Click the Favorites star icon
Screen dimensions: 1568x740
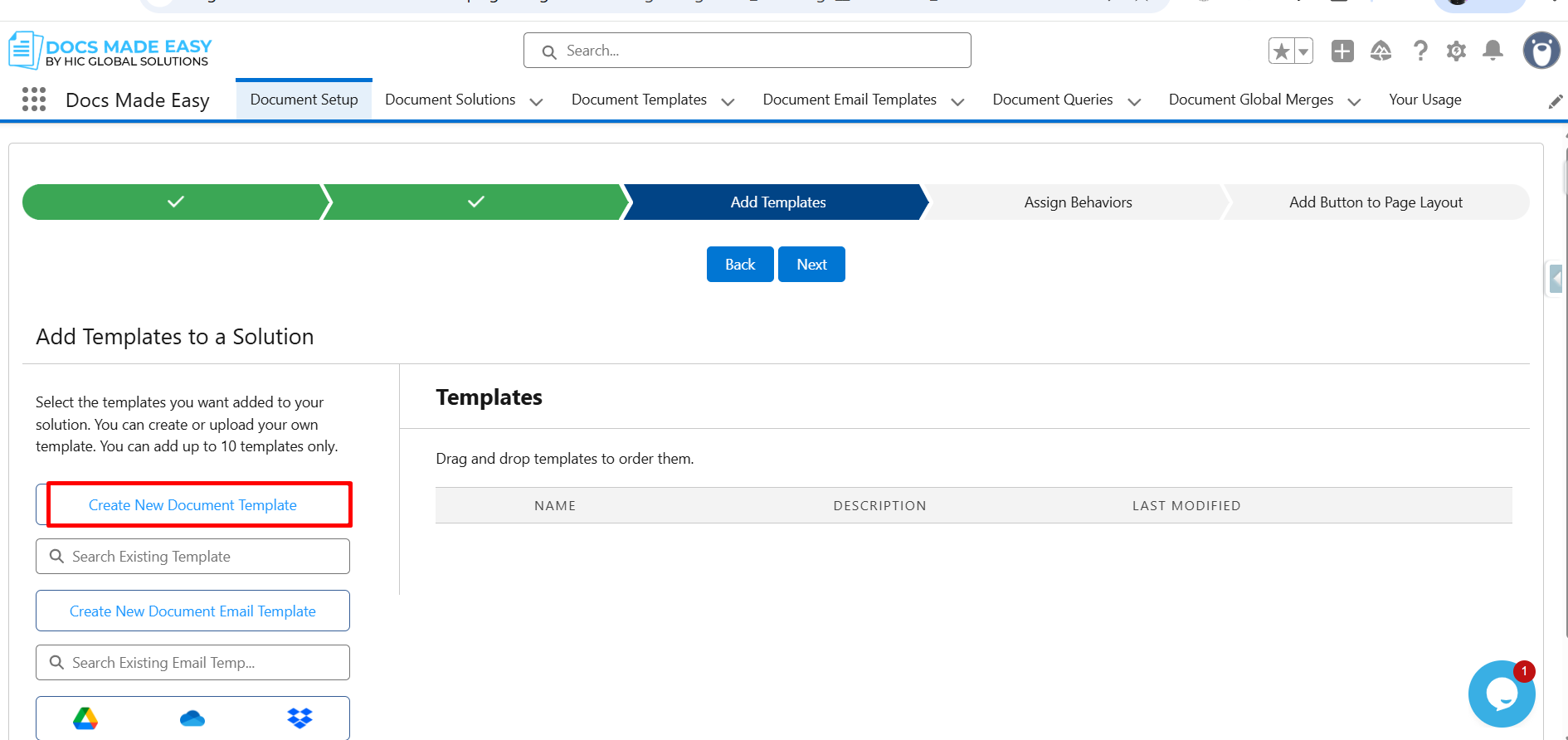tap(1281, 51)
